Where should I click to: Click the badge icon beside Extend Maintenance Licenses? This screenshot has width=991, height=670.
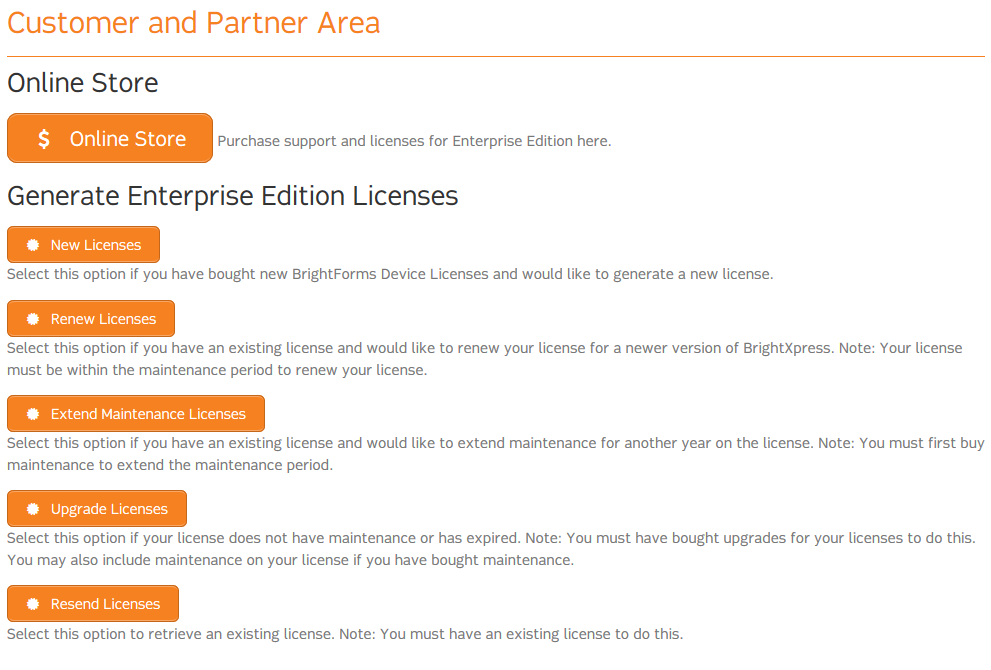[x=33, y=414]
